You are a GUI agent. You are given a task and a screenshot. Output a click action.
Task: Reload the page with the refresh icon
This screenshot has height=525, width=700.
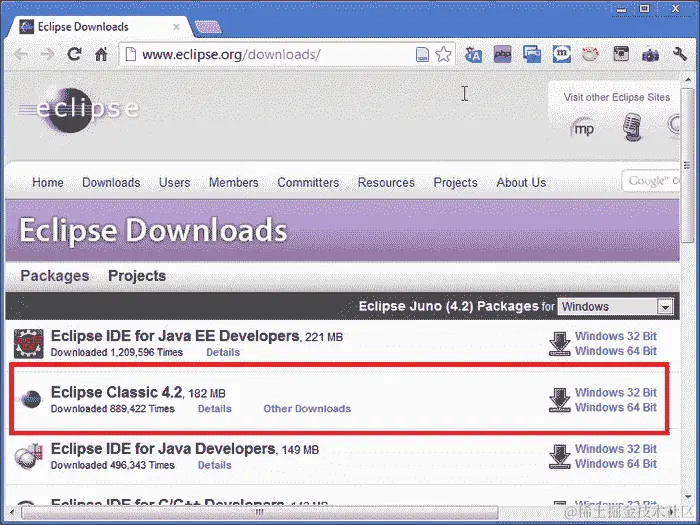pos(74,54)
